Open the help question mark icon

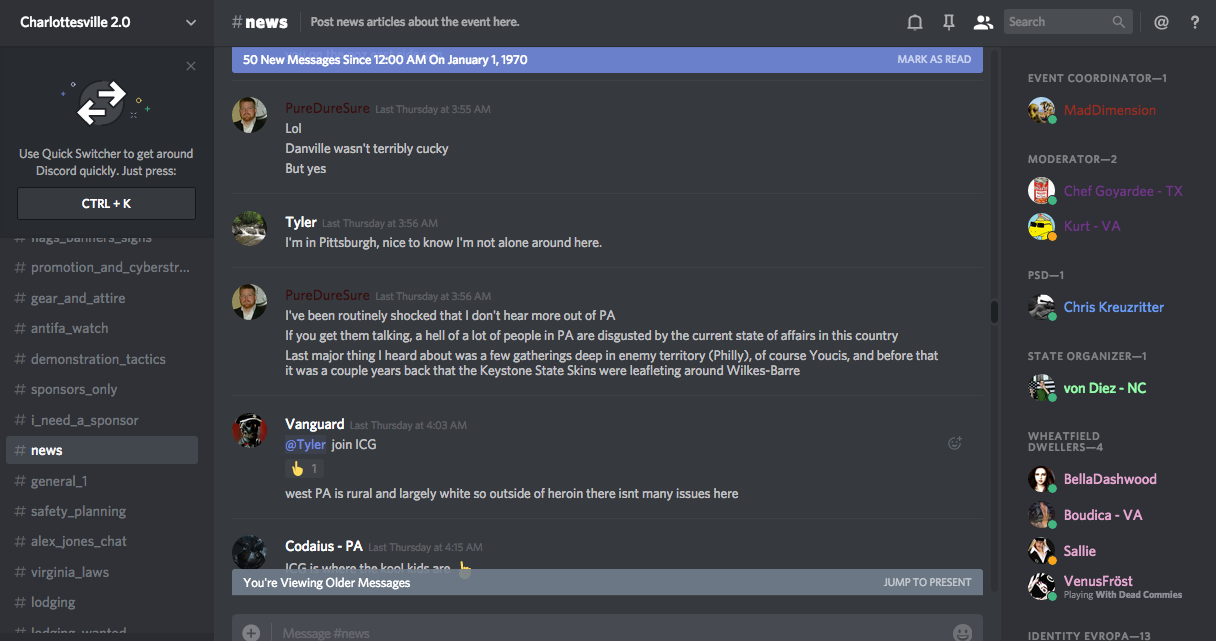click(x=1194, y=22)
